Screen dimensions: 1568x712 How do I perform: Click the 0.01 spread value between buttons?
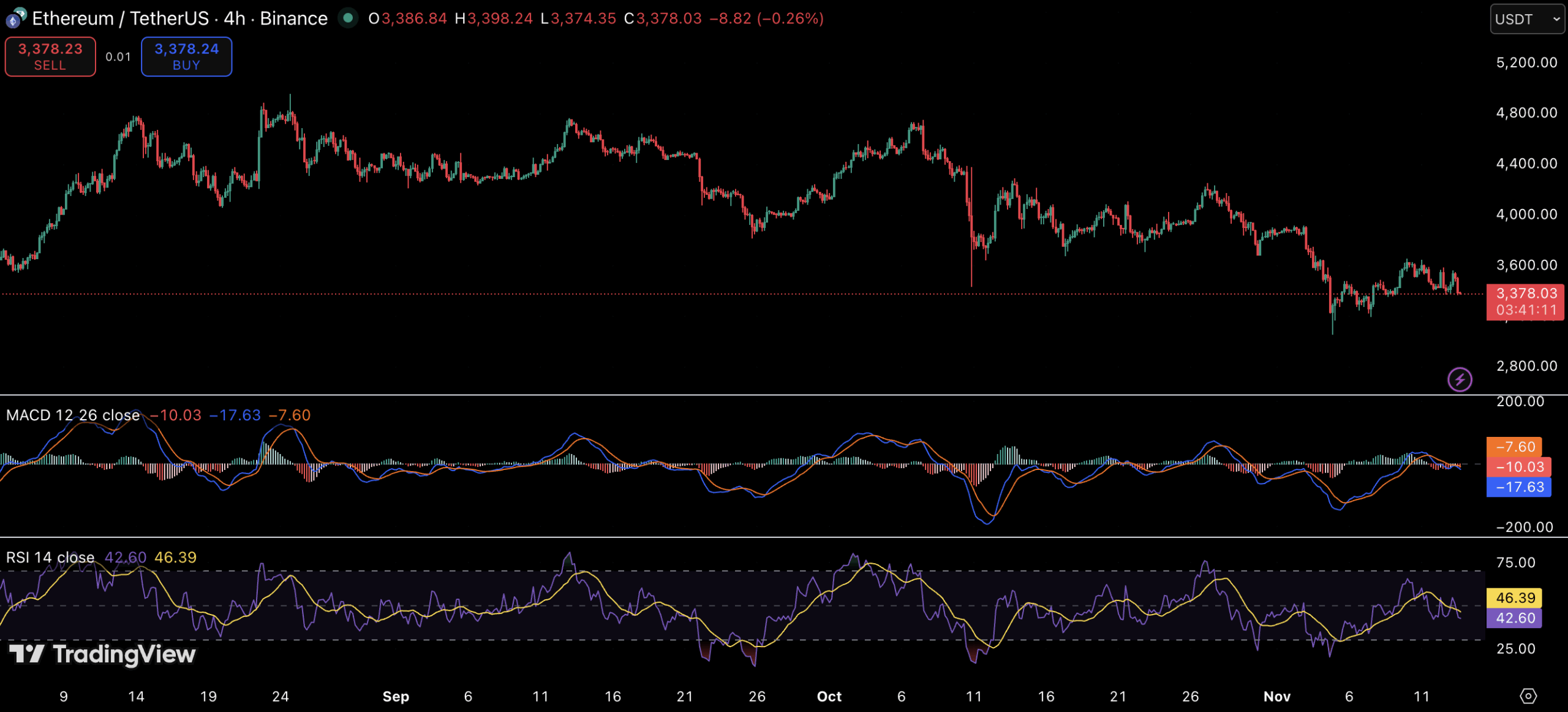(118, 57)
